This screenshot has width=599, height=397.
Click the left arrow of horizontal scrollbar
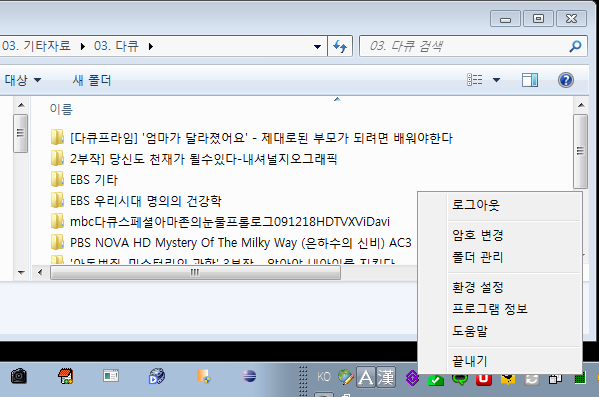40,272
